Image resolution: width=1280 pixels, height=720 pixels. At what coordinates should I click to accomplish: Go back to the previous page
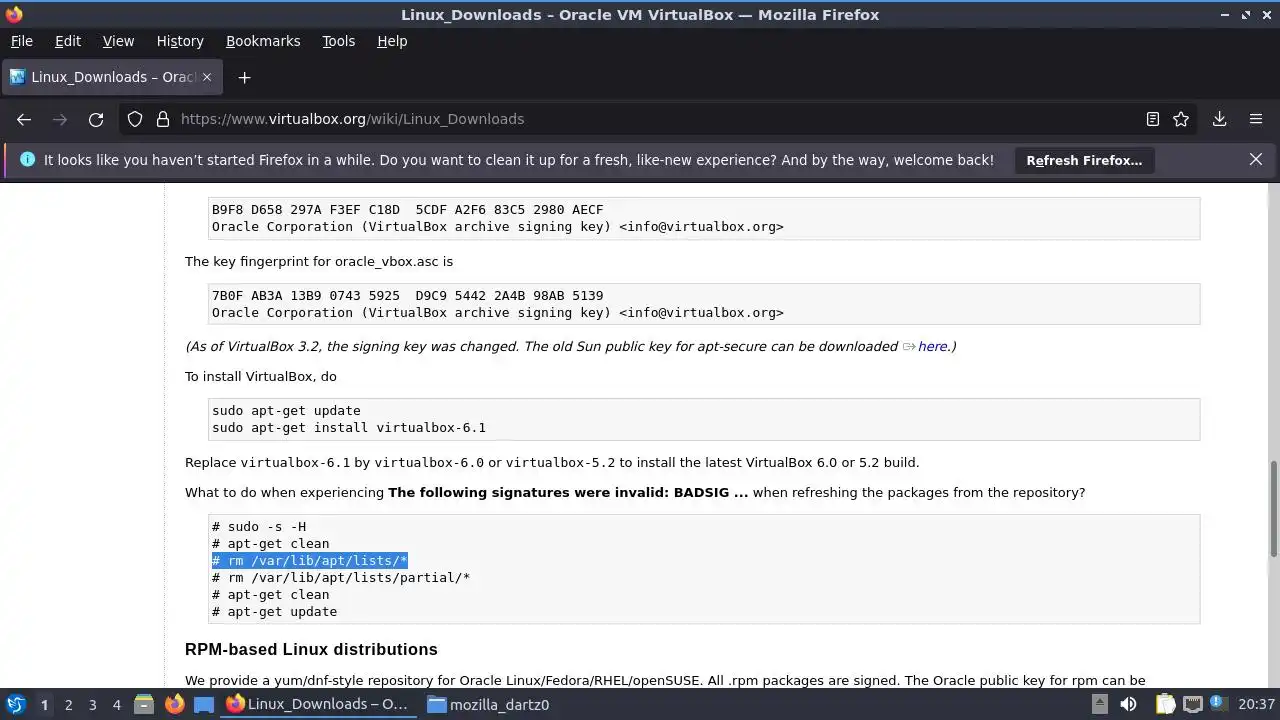pos(24,119)
